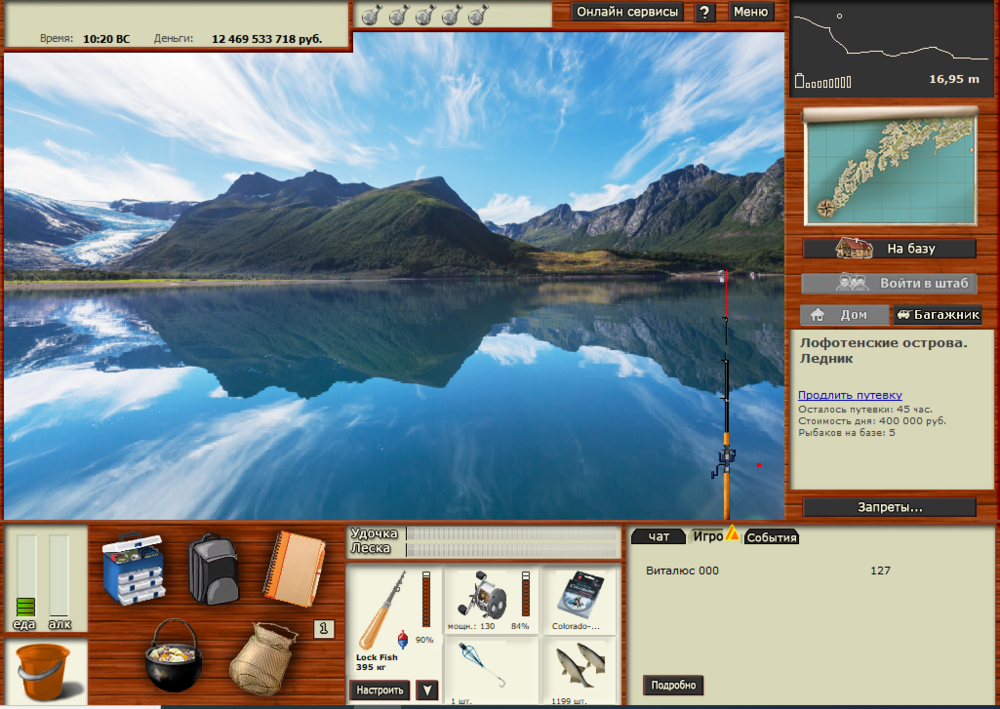1000x709 pixels.
Task: Click the orange bait bucket
Action: click(x=43, y=671)
